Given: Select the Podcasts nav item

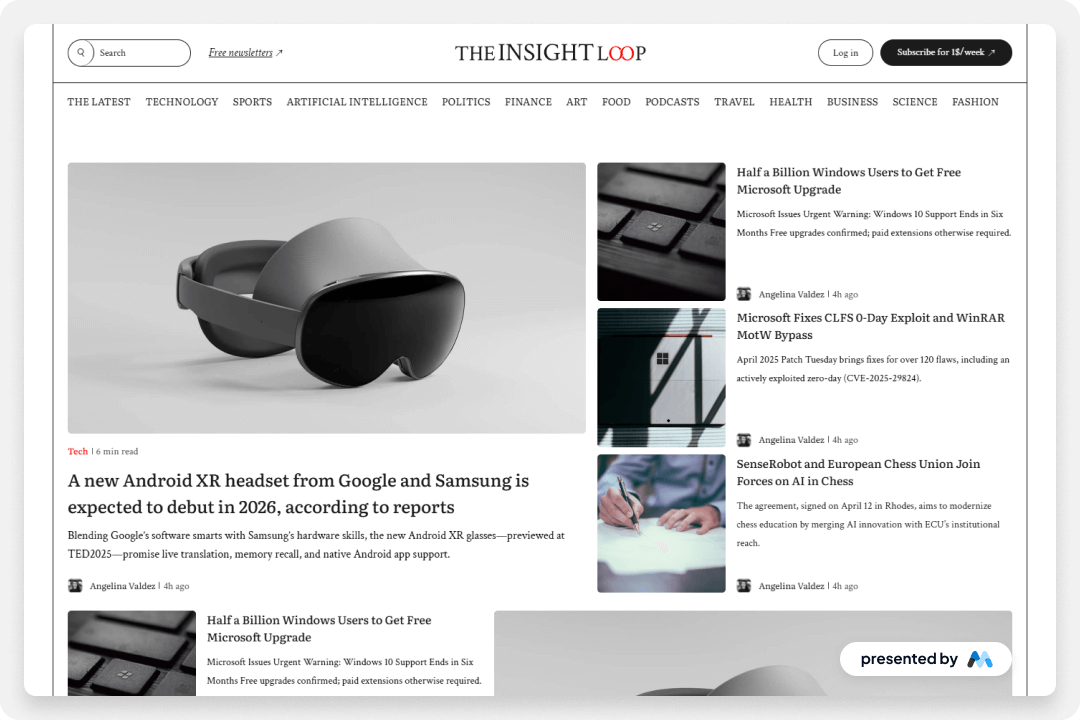Looking at the screenshot, I should [x=672, y=102].
